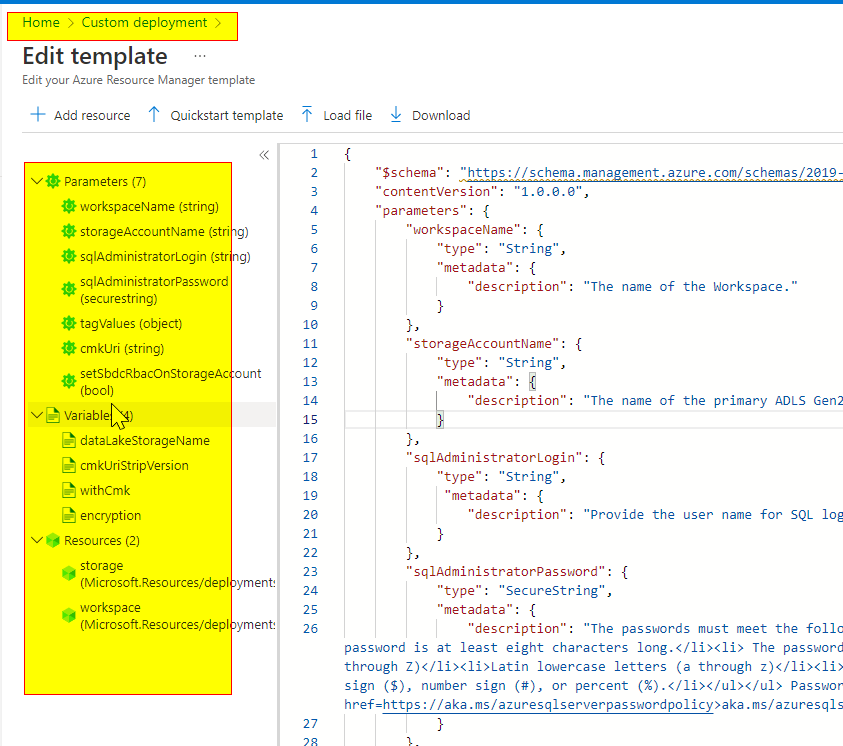
Task: Select setSbdcRbacOnStorageAccount (bool) parameter
Action: pos(170,382)
